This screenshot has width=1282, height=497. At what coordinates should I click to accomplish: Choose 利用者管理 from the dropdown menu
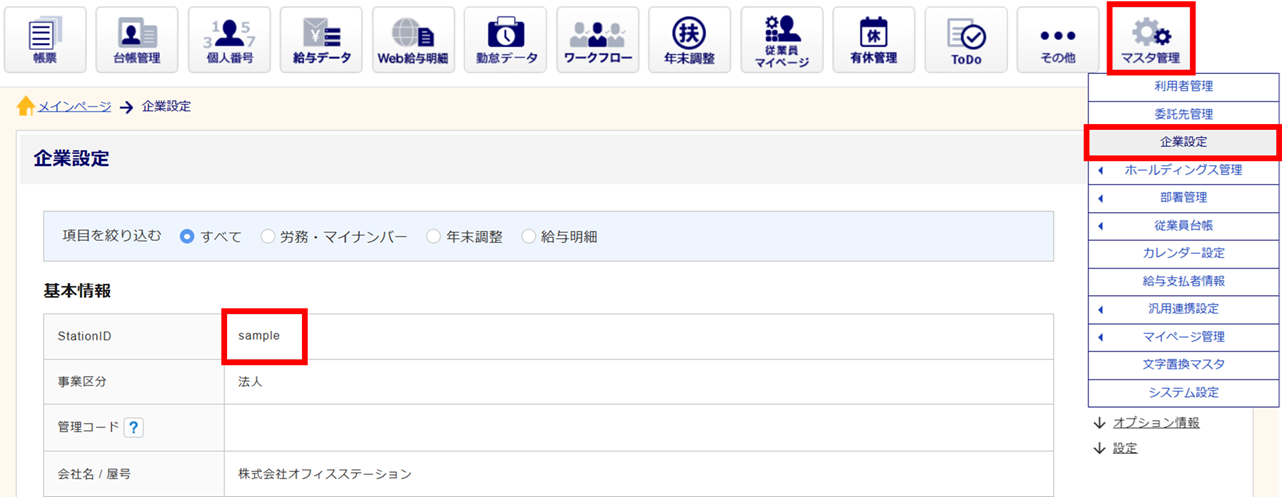(1183, 87)
